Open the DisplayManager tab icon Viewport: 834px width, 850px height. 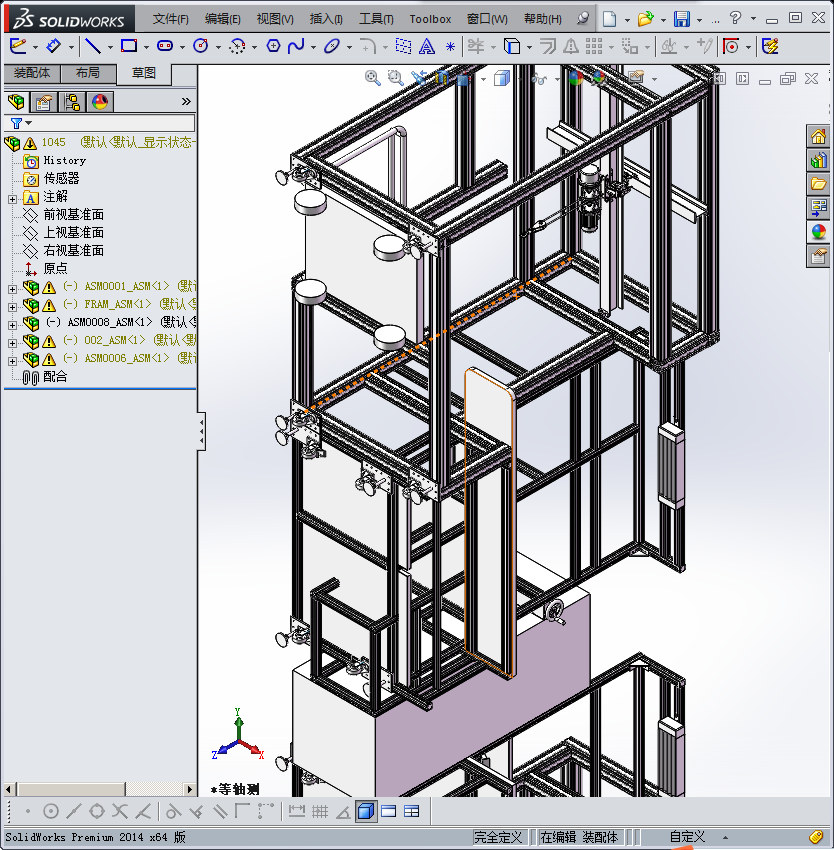99,101
